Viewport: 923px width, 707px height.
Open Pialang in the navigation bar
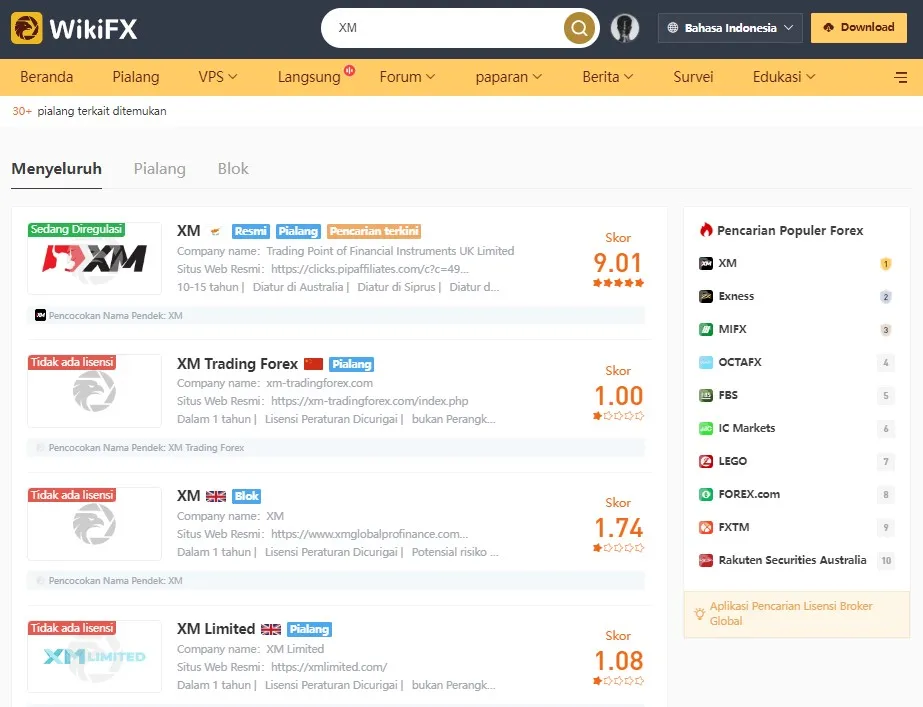pos(135,77)
